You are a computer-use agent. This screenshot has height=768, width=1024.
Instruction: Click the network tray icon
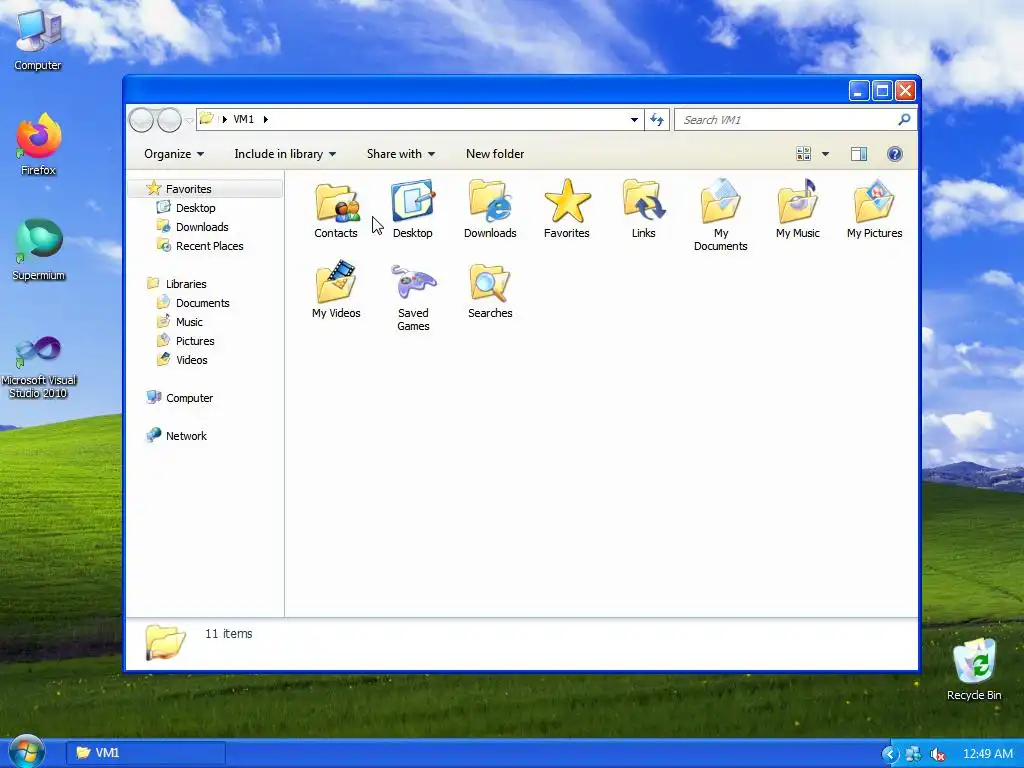[913, 754]
